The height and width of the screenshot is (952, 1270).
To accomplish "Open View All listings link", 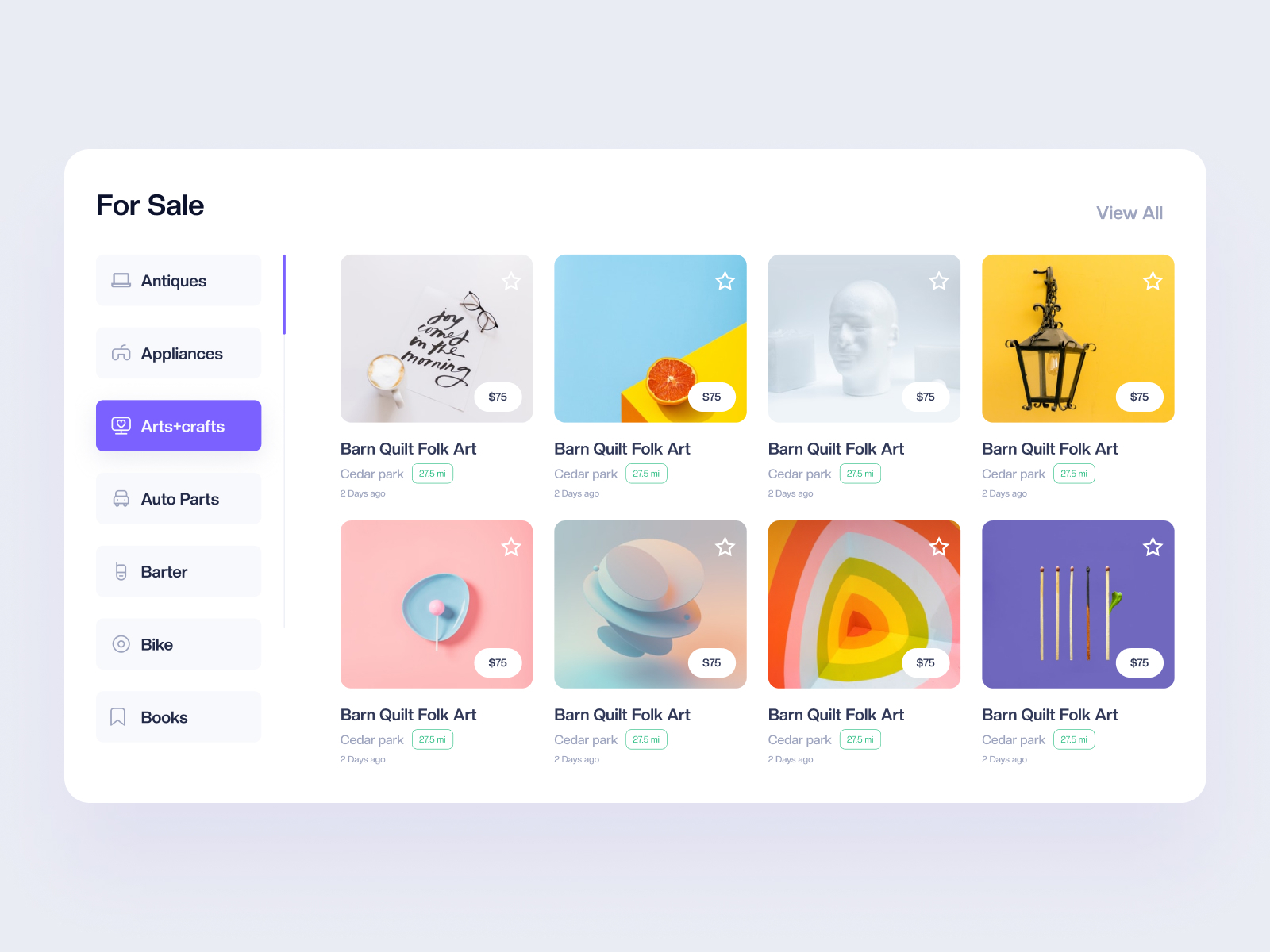I will 1129,213.
